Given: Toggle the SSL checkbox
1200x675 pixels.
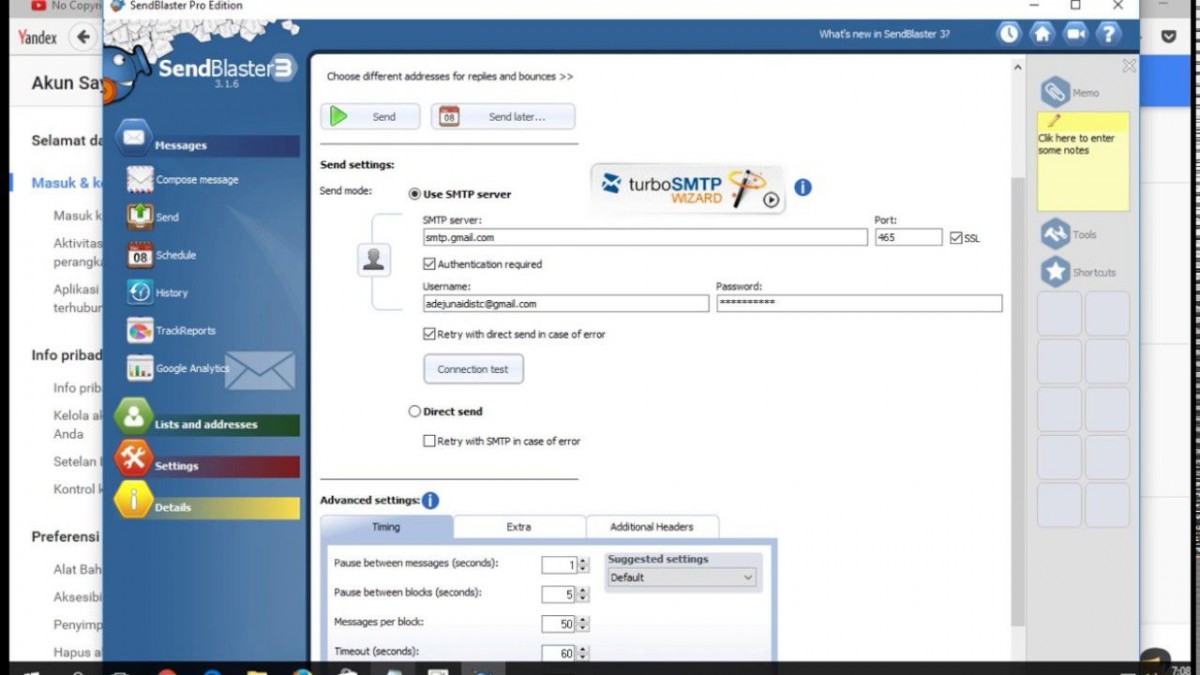Looking at the screenshot, I should click(956, 238).
